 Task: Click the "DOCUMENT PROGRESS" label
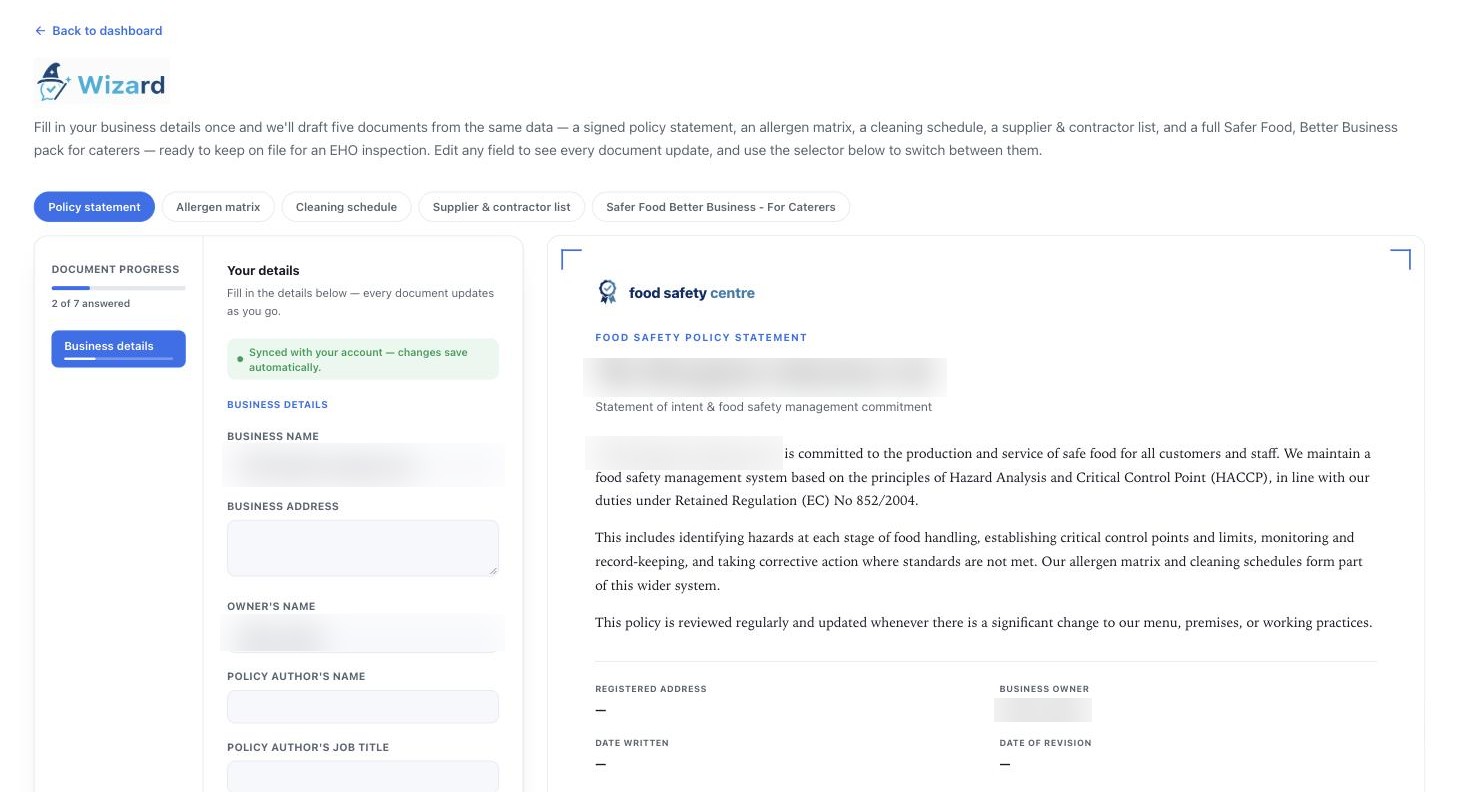coord(115,270)
